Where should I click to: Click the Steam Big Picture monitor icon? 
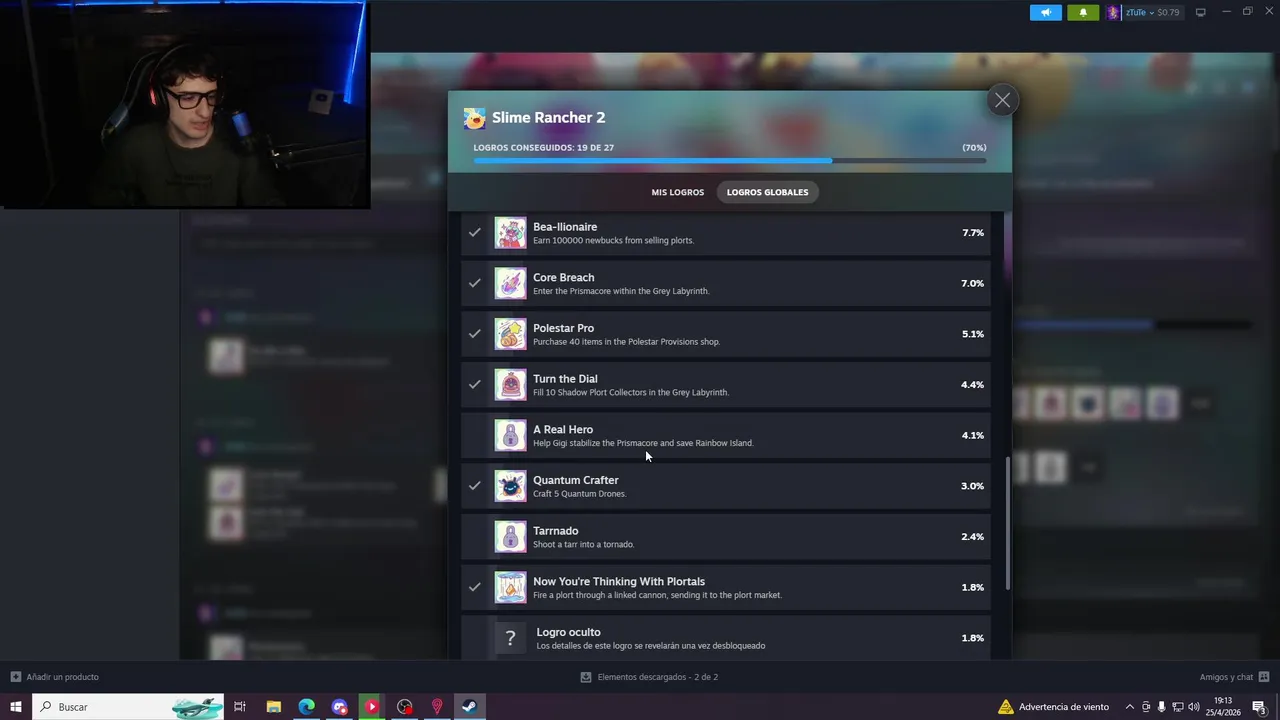1201,12
